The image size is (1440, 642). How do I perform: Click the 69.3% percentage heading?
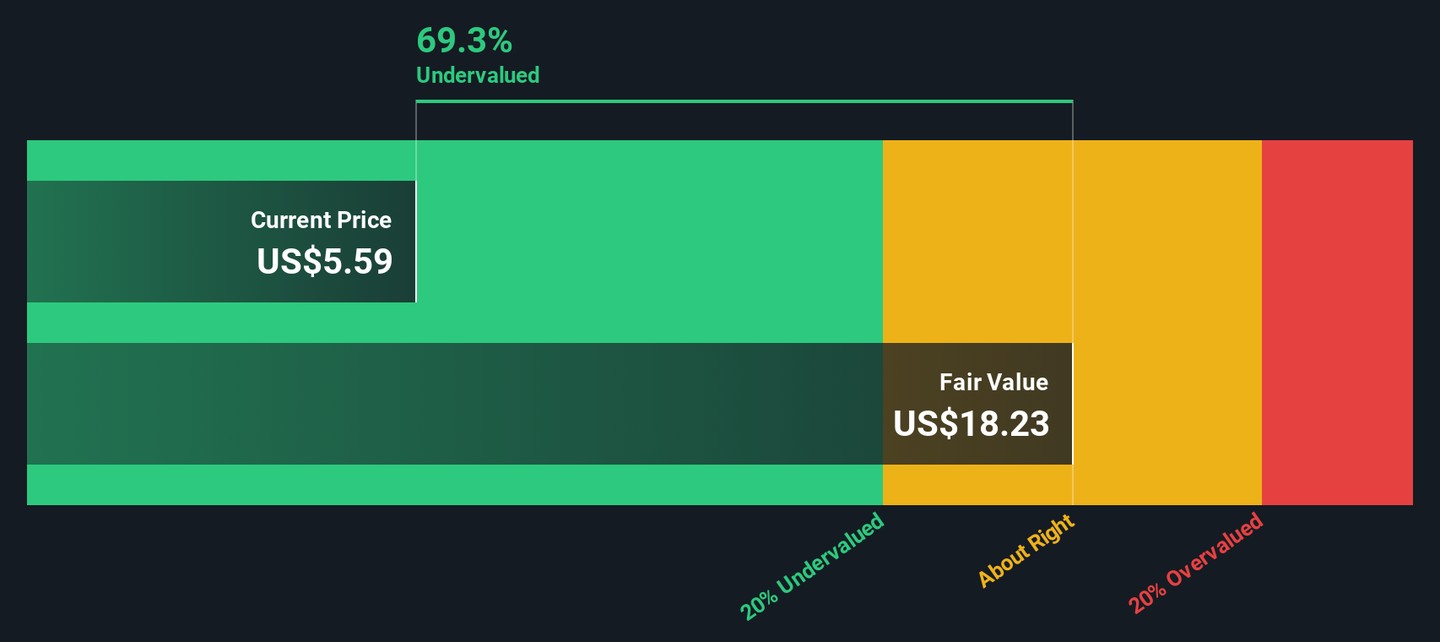tap(464, 41)
